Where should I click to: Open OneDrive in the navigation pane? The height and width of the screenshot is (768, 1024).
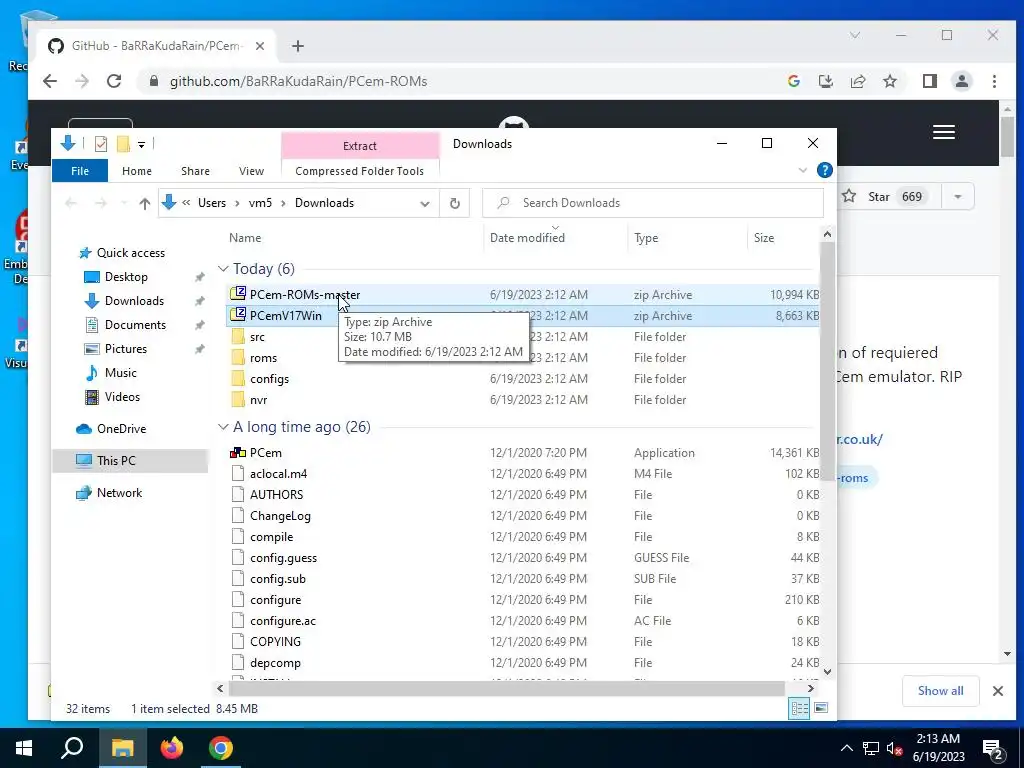[x=121, y=429]
